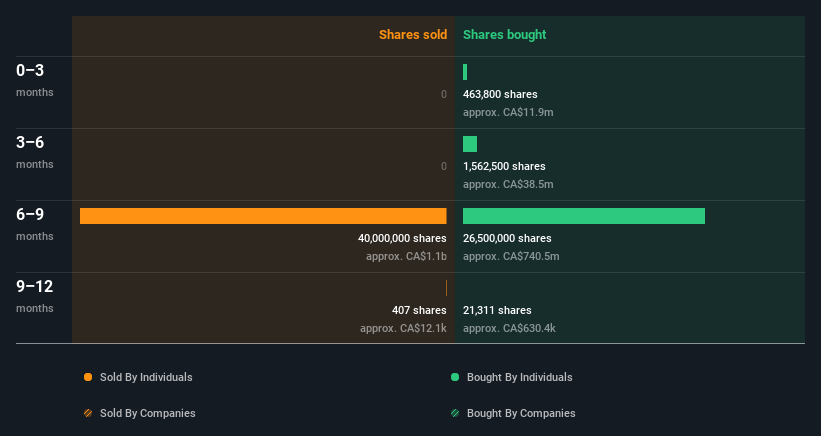This screenshot has height=436, width=821.
Task: Select the Bought By Companies legend label
Action: pos(521,413)
